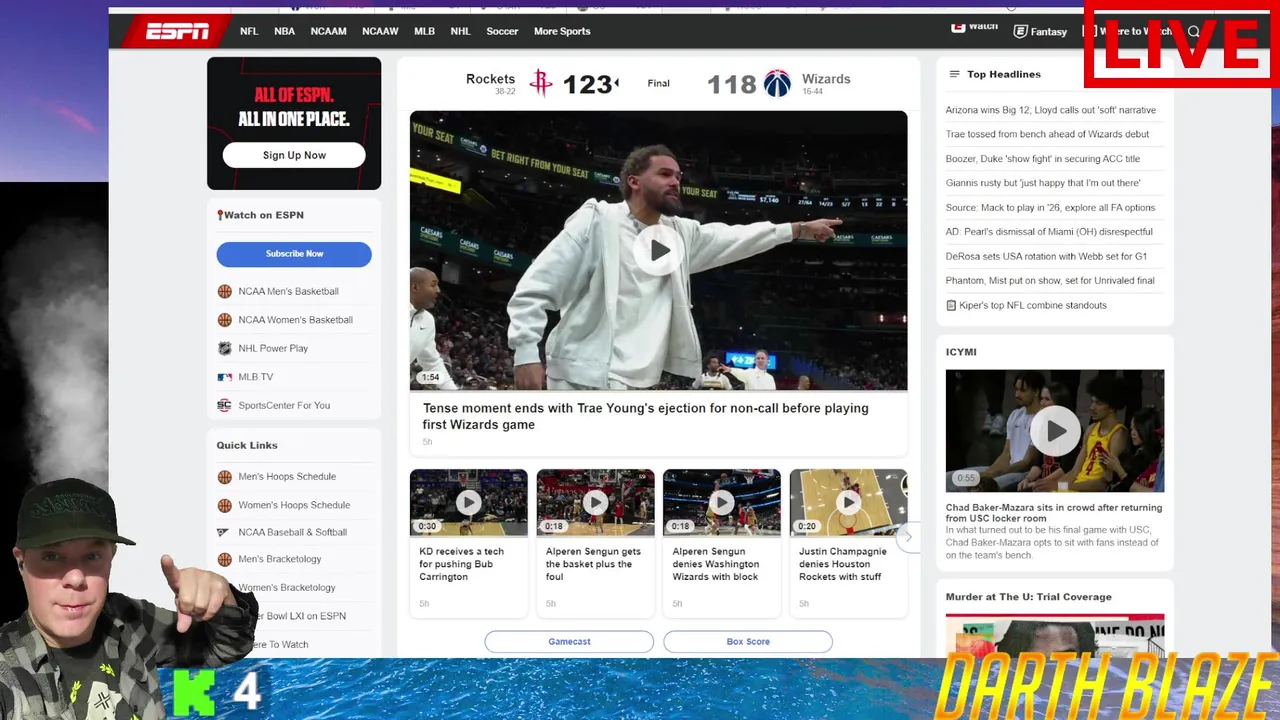Viewport: 1280px width, 720px height.
Task: Open the NCAAM menu
Action: (328, 31)
